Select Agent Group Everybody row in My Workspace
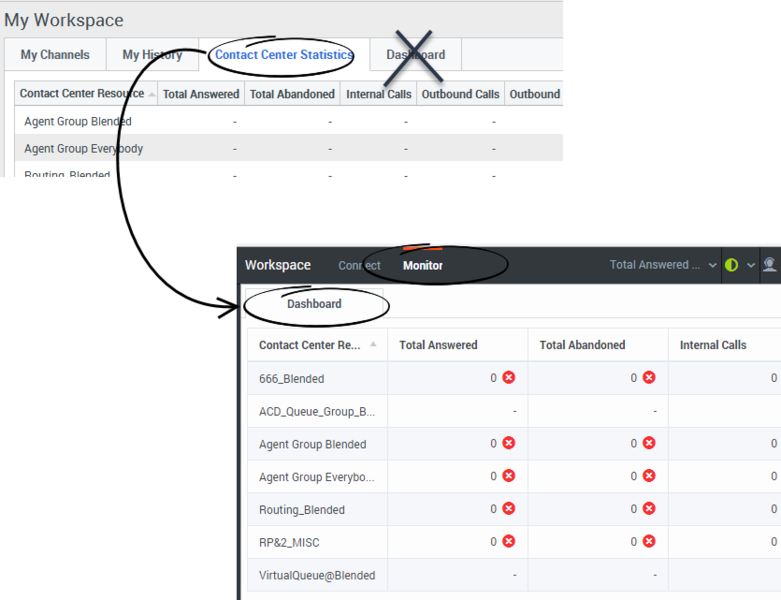The image size is (781, 600). click(x=289, y=148)
